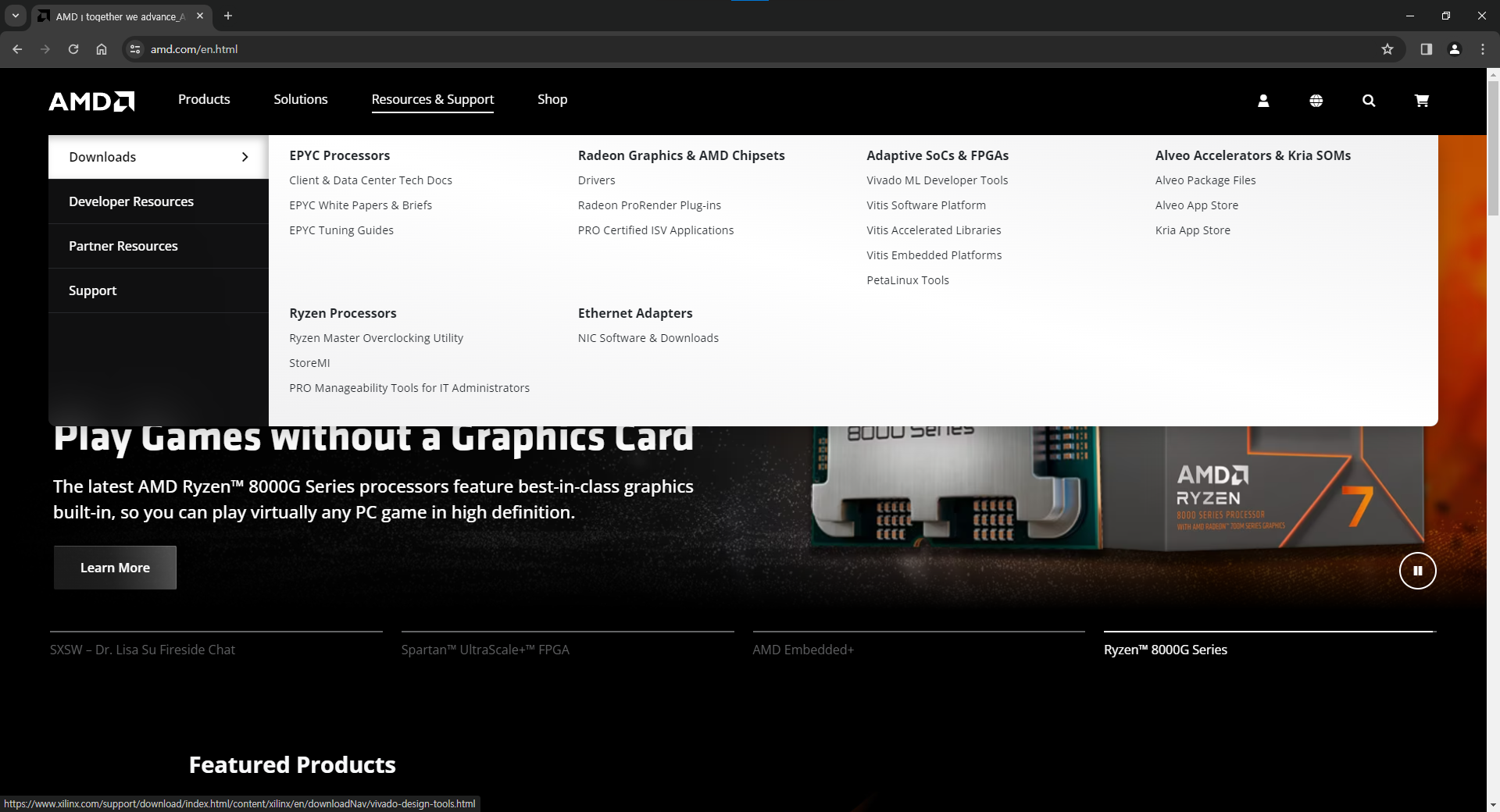
Task: Open Ethernet Adapters heading link
Action: [635, 313]
